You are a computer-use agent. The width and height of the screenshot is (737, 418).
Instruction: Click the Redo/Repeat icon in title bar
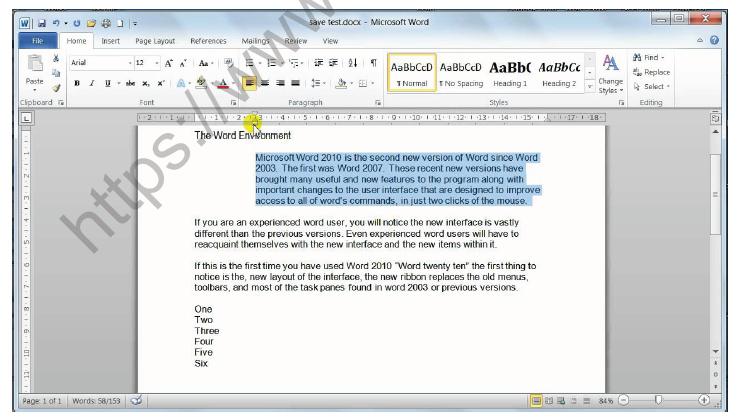point(77,23)
